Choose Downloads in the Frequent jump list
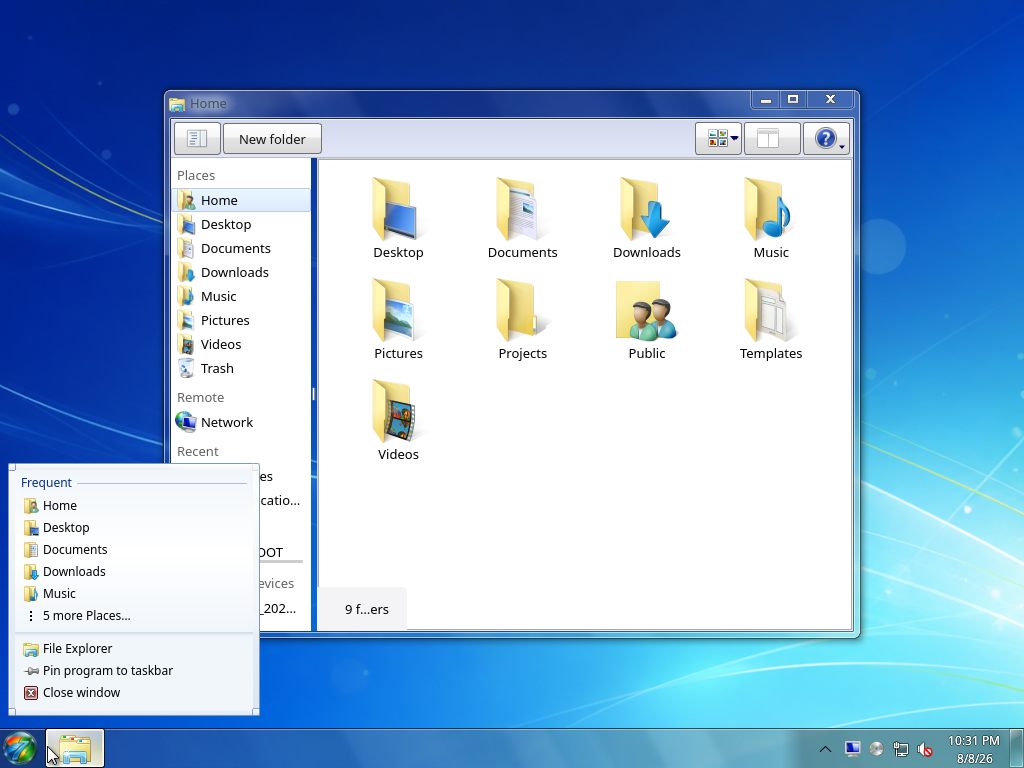Screen dimensions: 1024x768 (133, 571)
